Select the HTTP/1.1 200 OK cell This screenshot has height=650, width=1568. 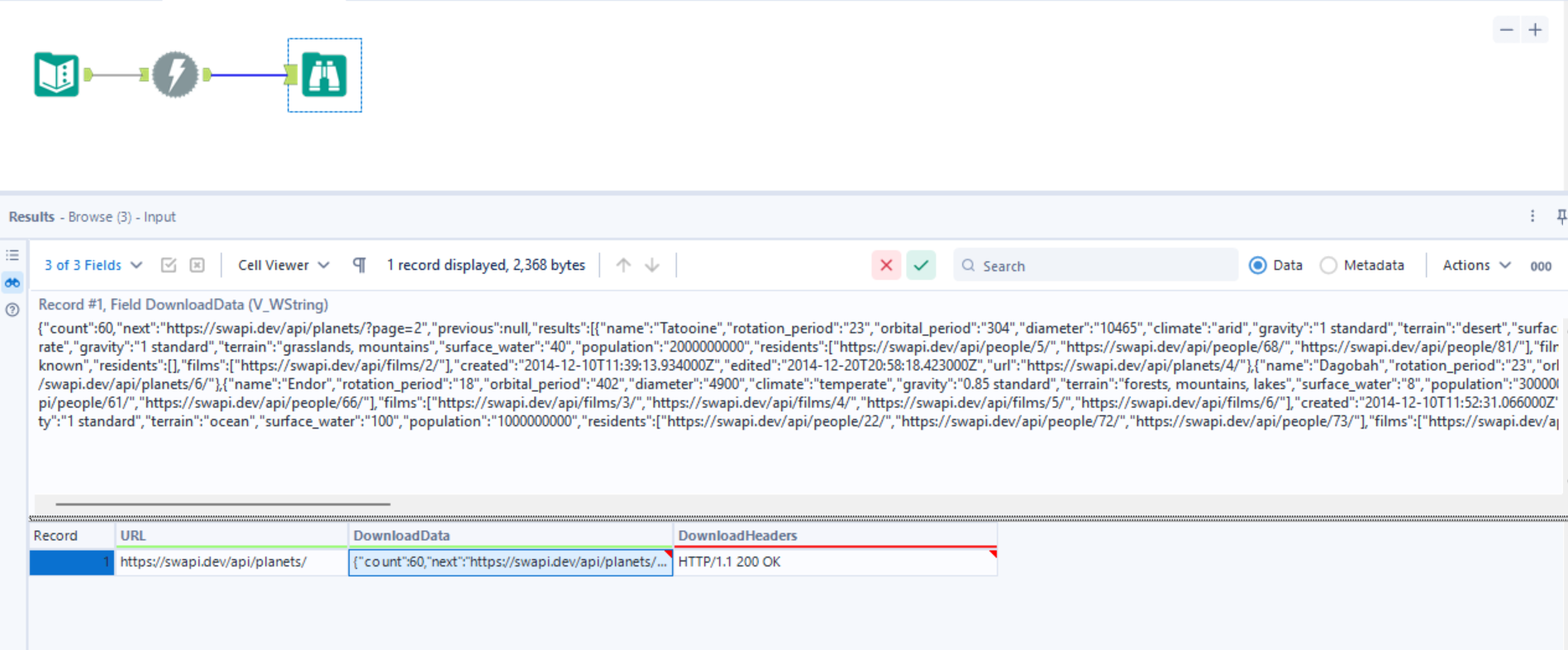(x=836, y=562)
